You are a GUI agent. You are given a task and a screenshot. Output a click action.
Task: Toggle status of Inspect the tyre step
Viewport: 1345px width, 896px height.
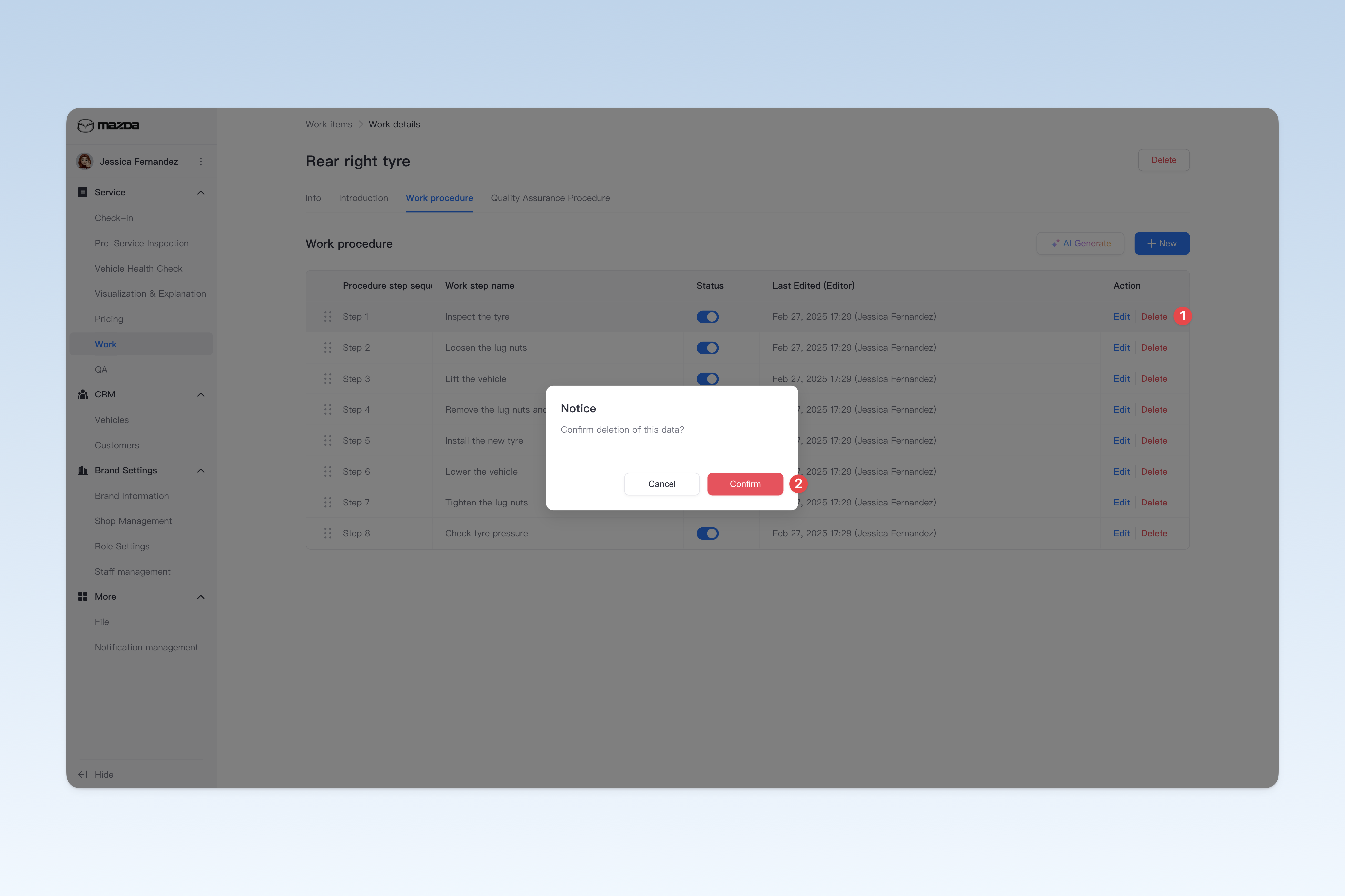(x=708, y=317)
